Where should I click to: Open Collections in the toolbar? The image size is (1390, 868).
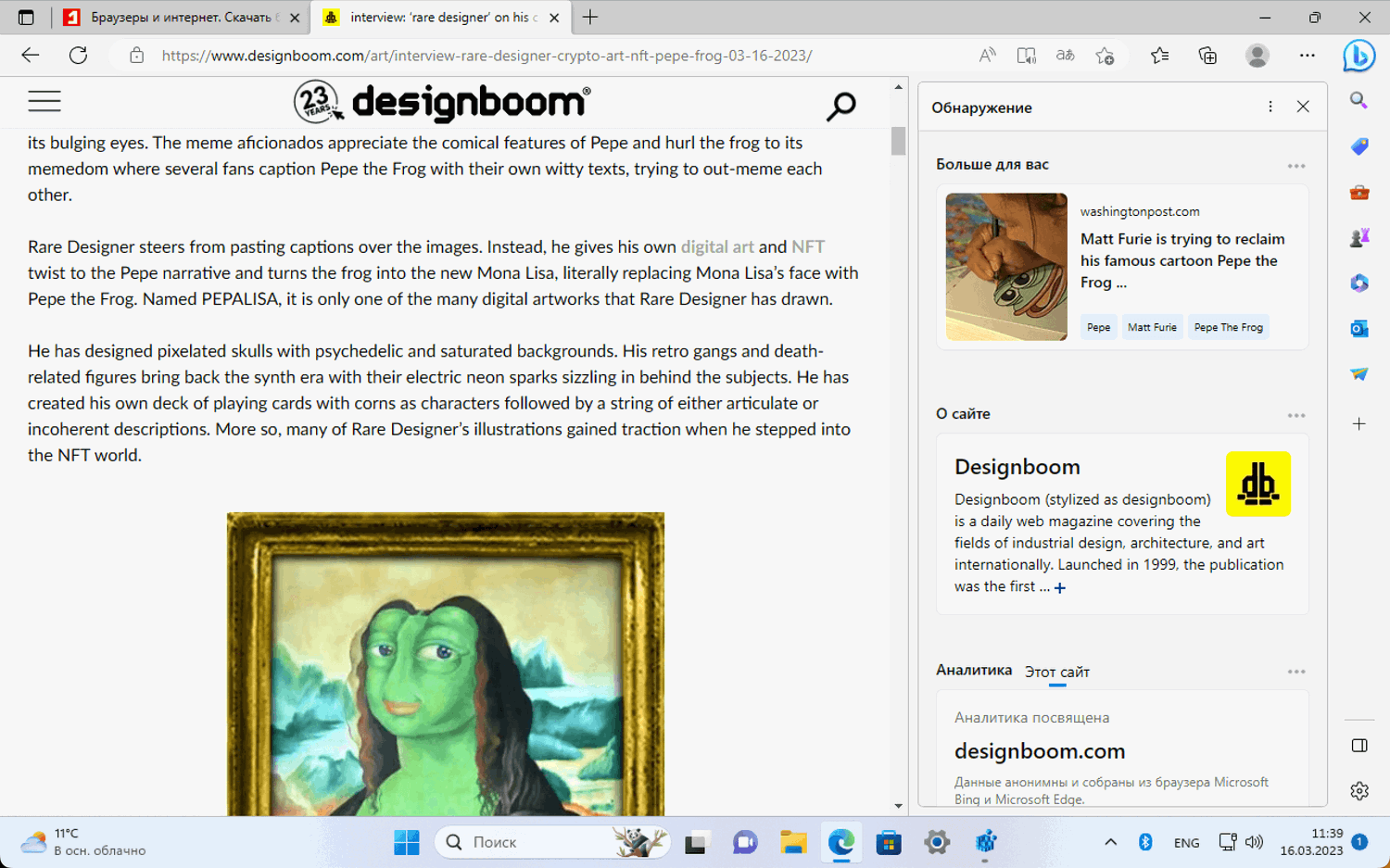click(1207, 56)
